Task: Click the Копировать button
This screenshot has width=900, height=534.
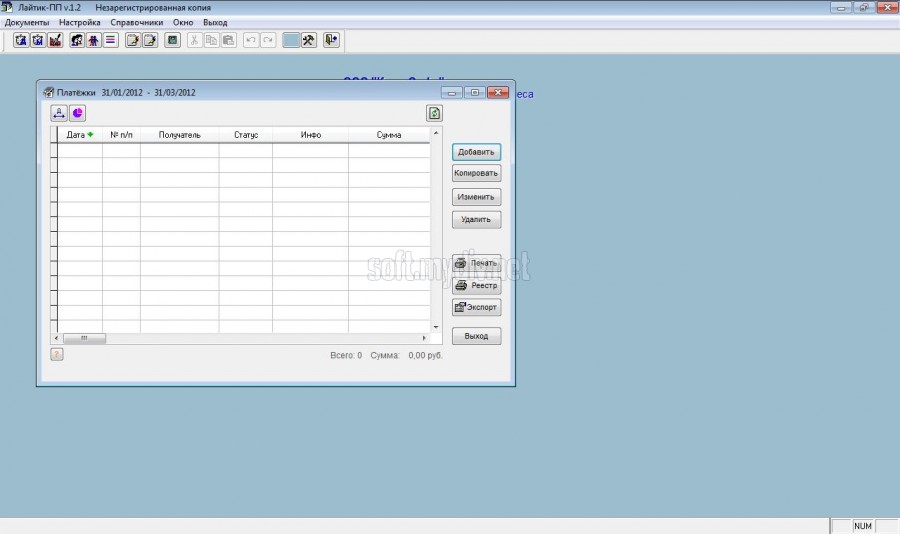Action: tap(476, 173)
